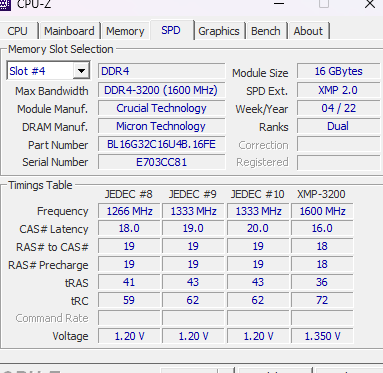Click the 1.350 V voltage cell
The height and width of the screenshot is (373, 383).
tap(322, 336)
